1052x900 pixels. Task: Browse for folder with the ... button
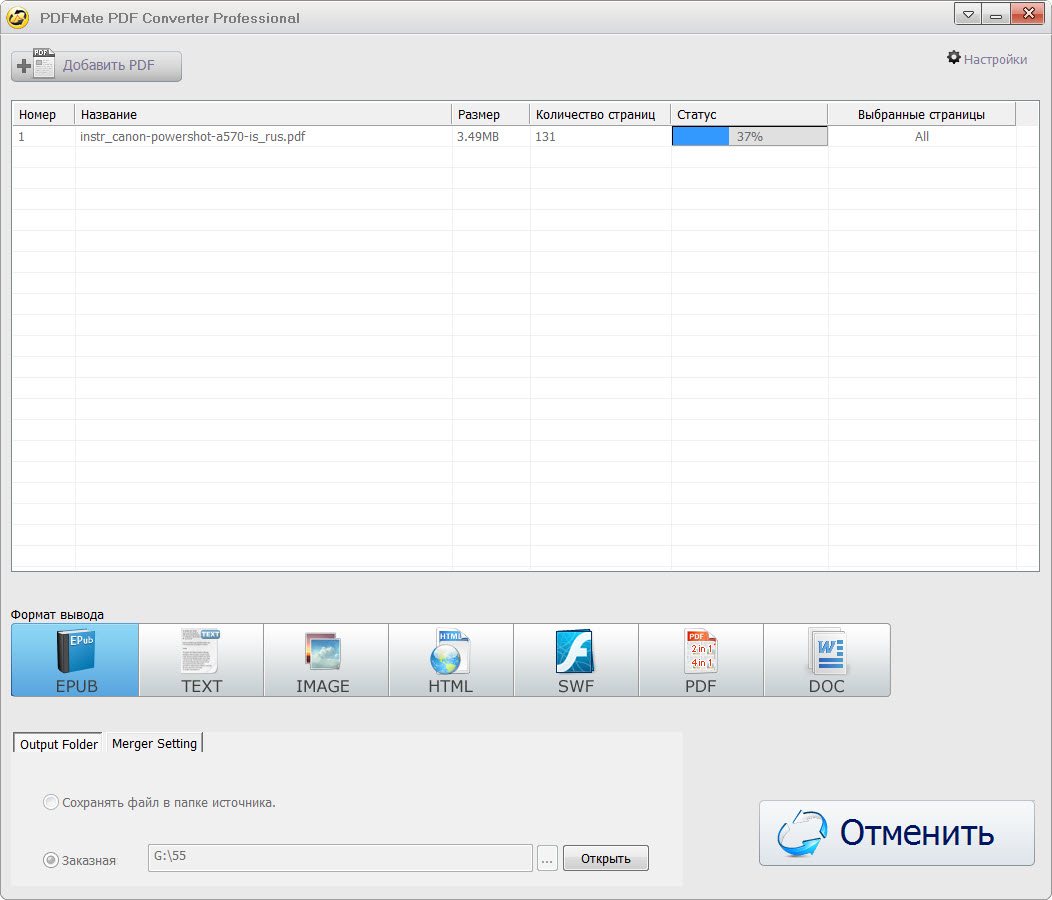pyautogui.click(x=547, y=858)
